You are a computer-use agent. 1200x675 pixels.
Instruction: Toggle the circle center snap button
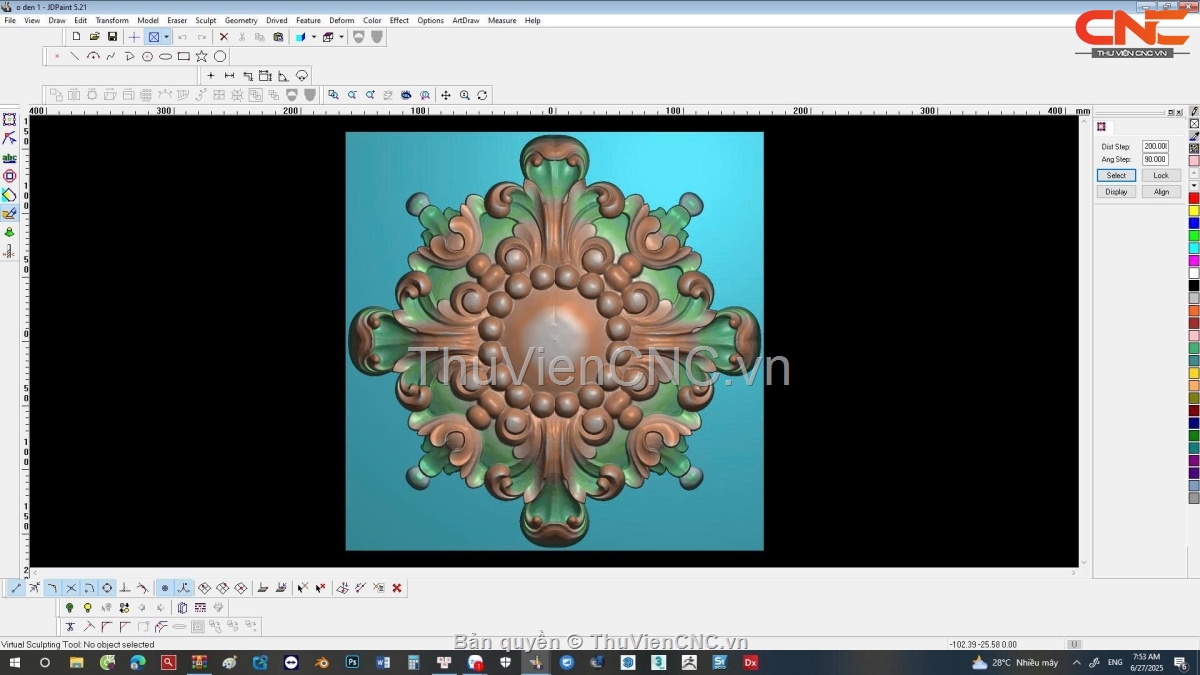click(x=107, y=588)
